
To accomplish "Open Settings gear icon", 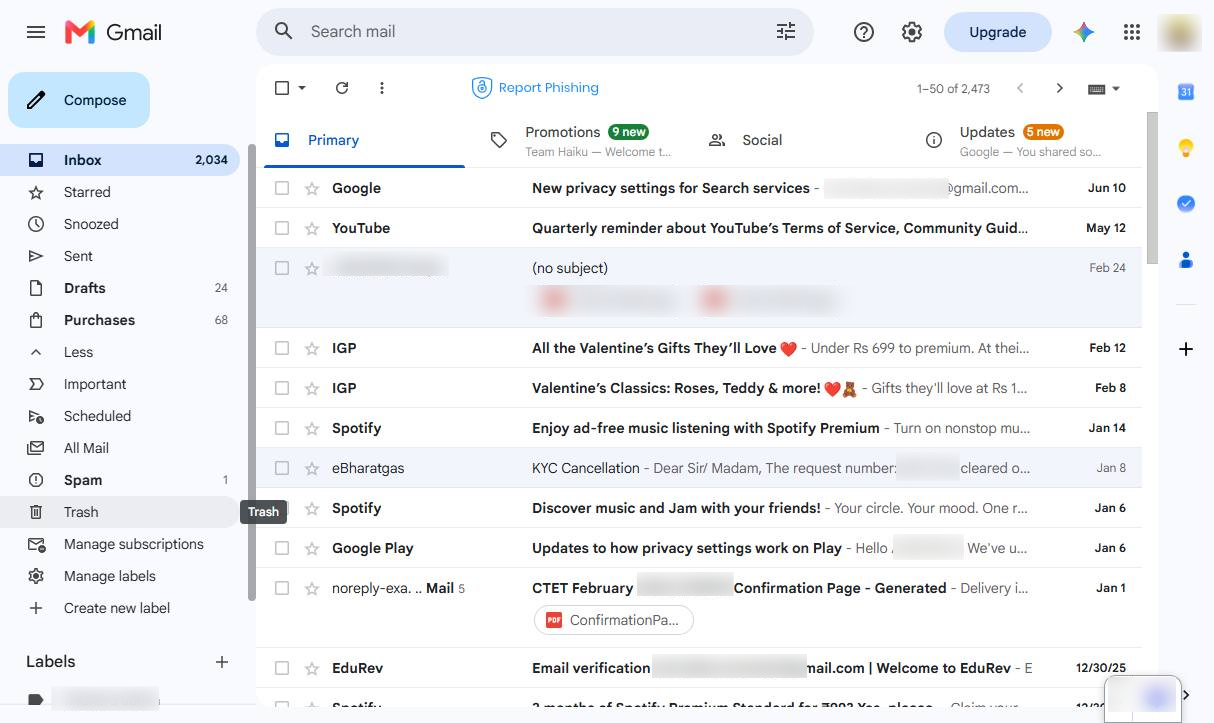I will pos(912,32).
